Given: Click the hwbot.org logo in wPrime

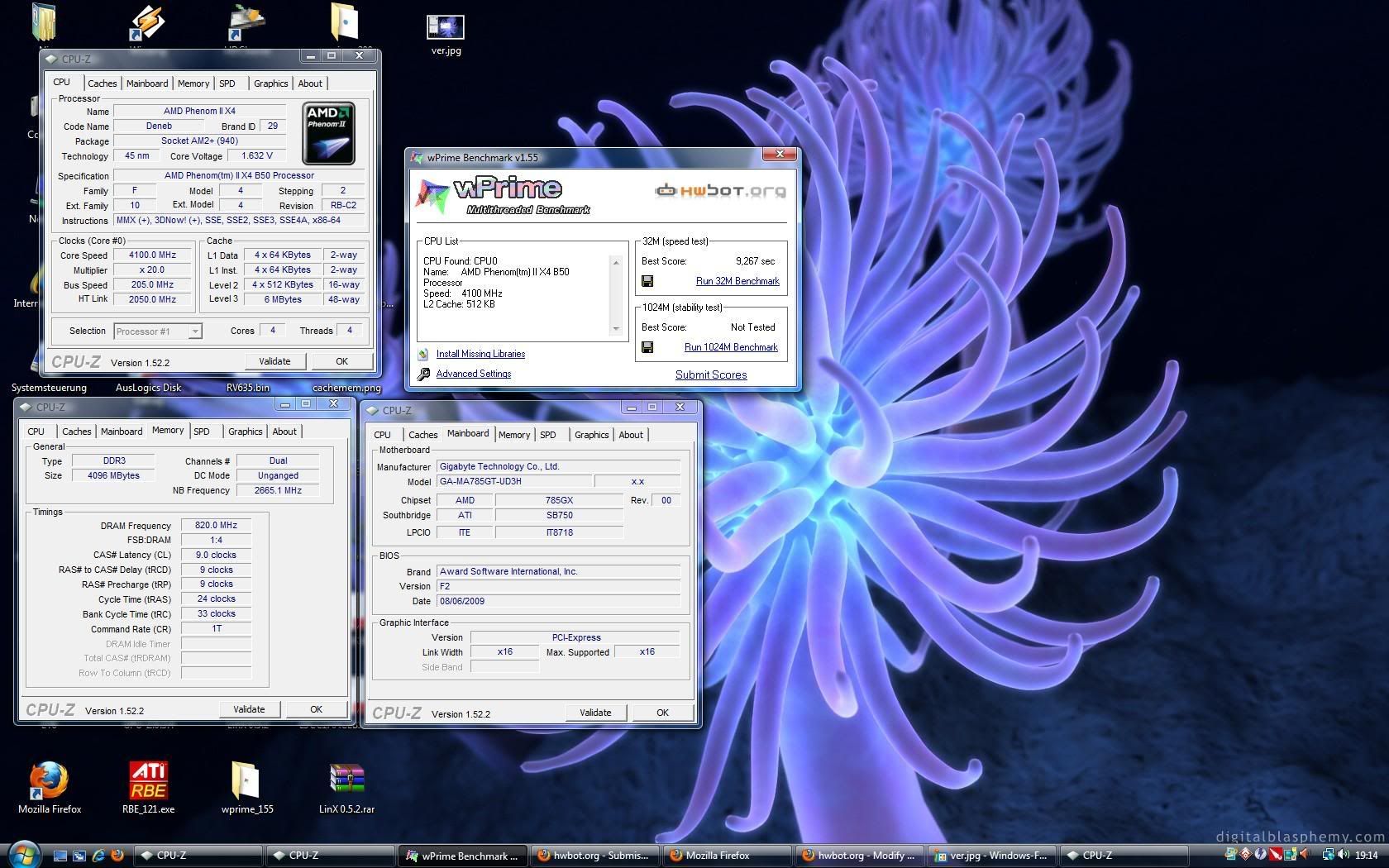Looking at the screenshot, I should tap(720, 191).
